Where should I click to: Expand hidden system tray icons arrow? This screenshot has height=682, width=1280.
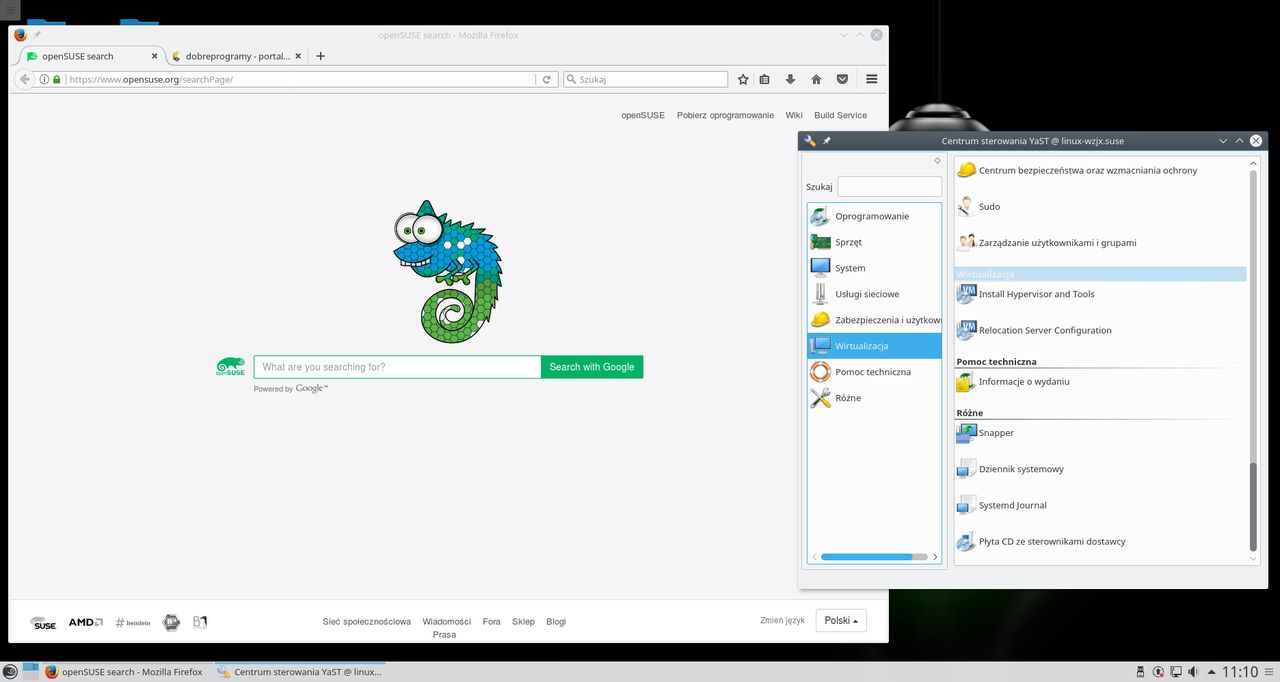[x=1212, y=672]
